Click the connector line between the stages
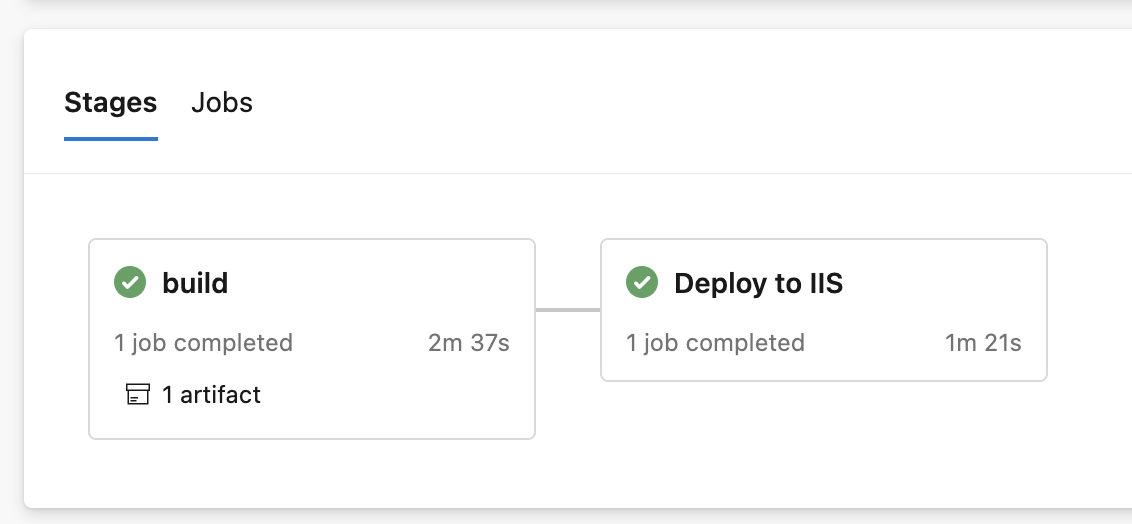Screen dimensions: 1132x524 [568, 310]
